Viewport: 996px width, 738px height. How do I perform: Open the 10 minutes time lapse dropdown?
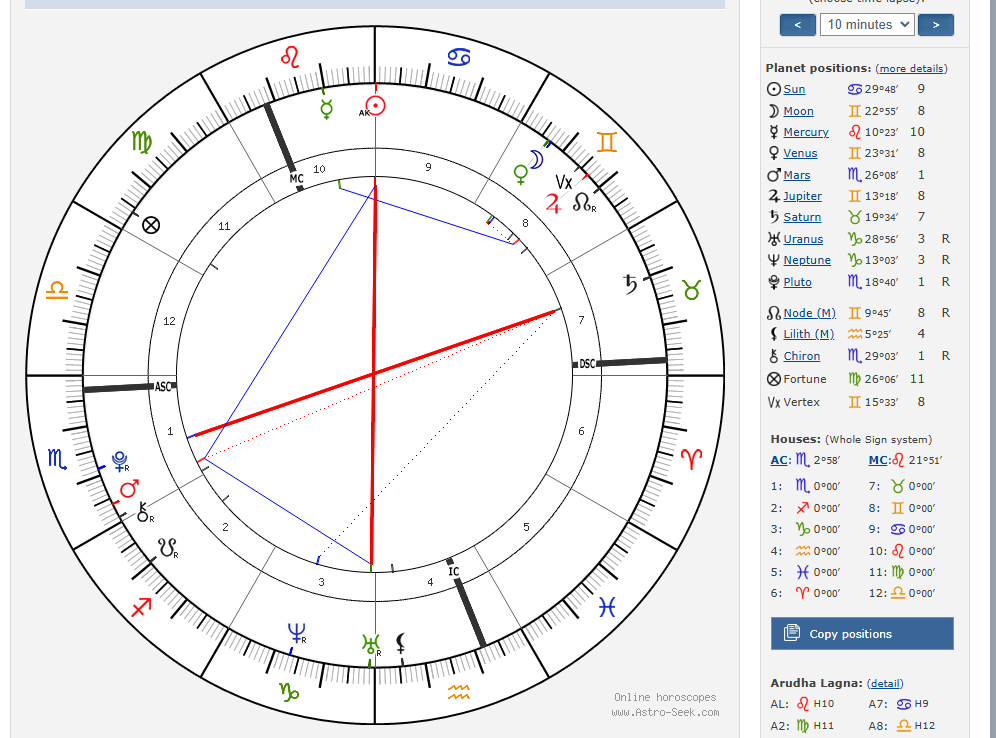867,25
